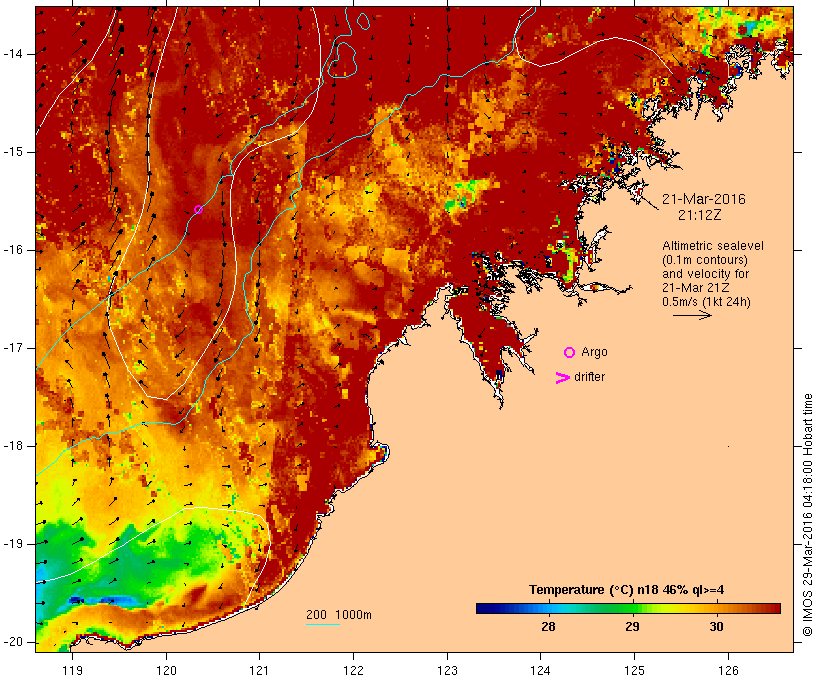Screen dimensions: 820x680
Task: Click the 'Argo' legend label
Action: pos(595,353)
